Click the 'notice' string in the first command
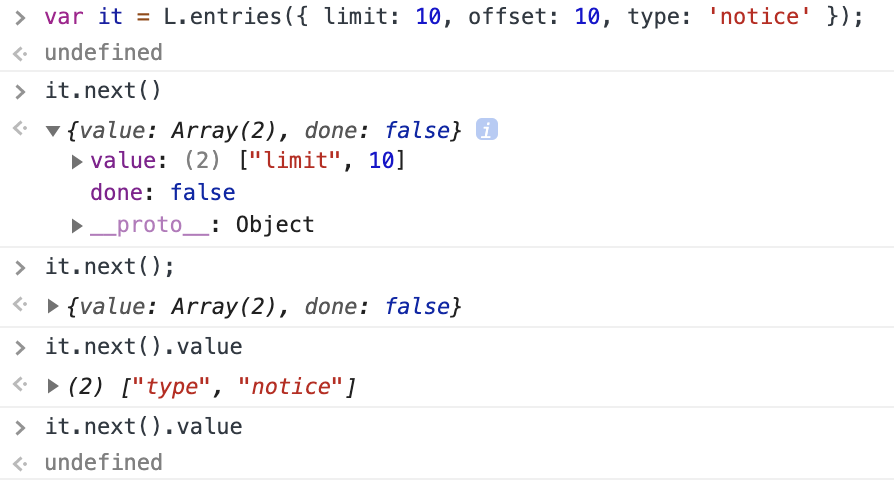Viewport: 894px width, 480px height. 758,17
